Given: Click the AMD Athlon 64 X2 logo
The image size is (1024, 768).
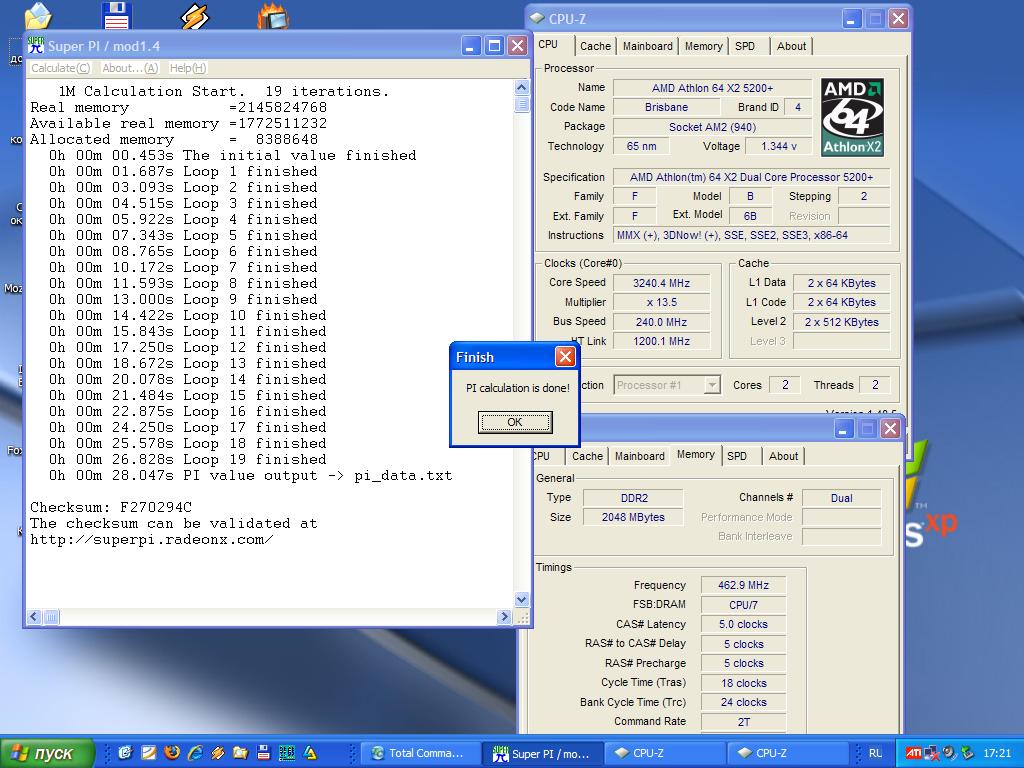Looking at the screenshot, I should [x=852, y=118].
